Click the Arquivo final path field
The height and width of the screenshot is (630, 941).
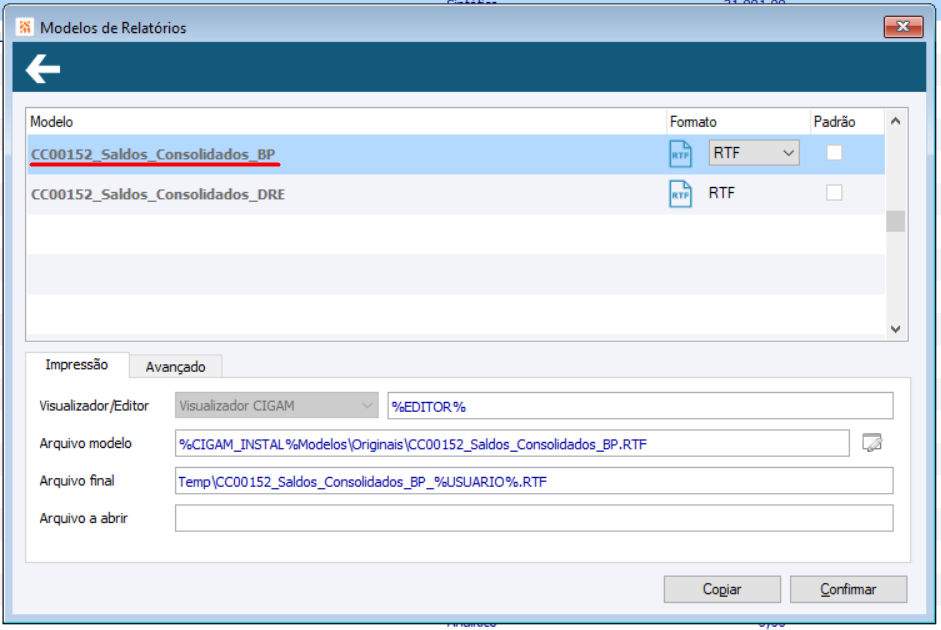(x=534, y=481)
